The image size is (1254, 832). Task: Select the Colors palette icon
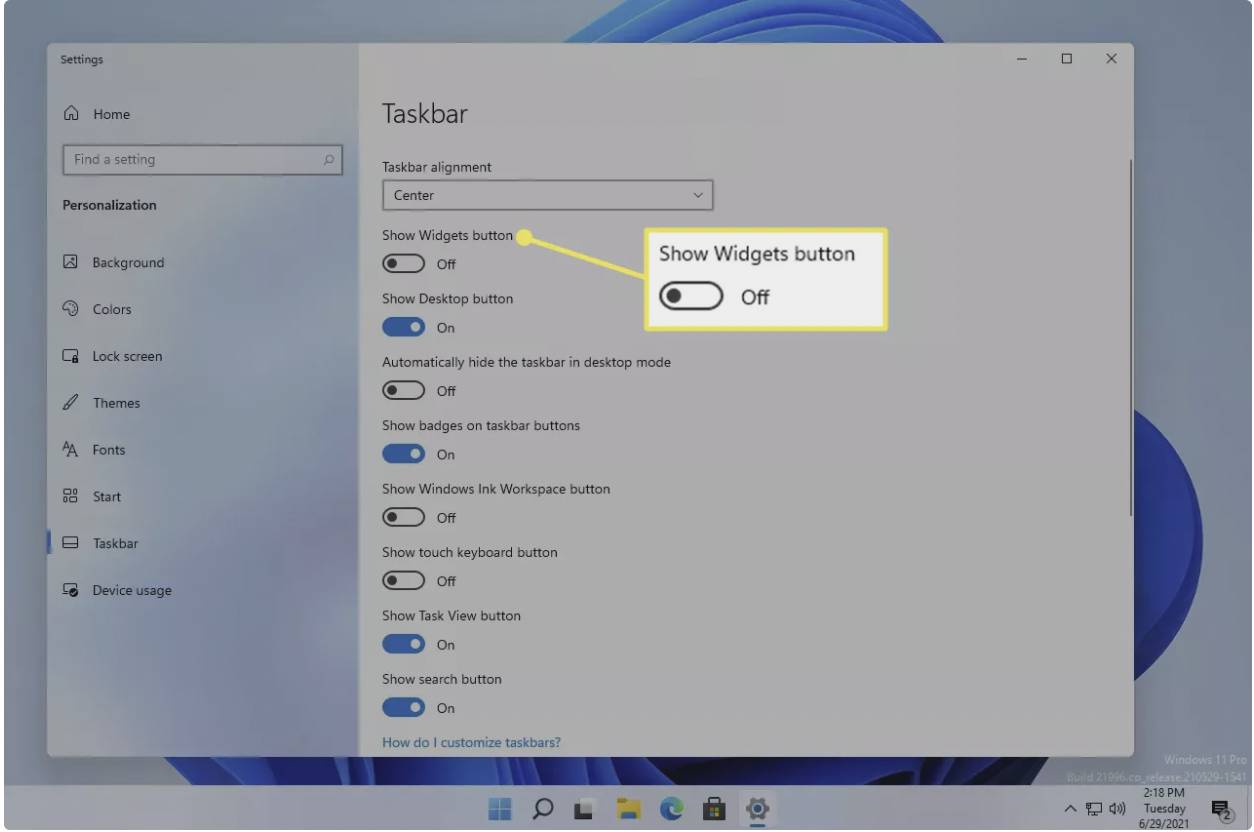point(70,309)
